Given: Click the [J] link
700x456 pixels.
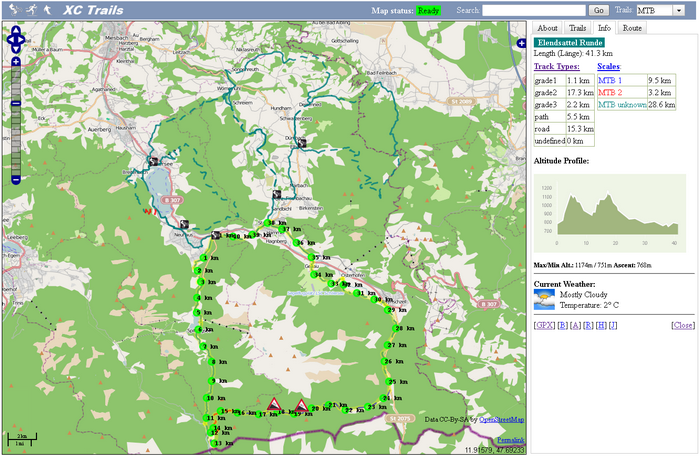Looking at the screenshot, I should (613, 325).
